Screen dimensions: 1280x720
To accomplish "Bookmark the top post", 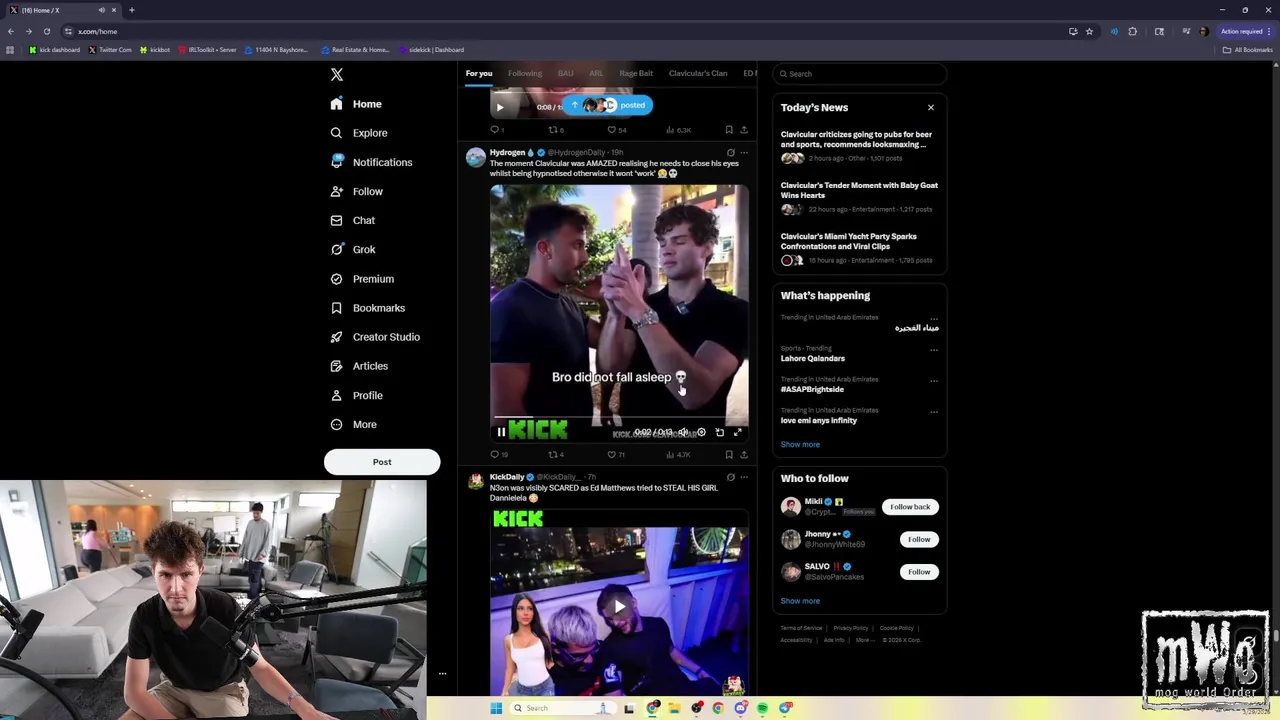I will (x=729, y=130).
